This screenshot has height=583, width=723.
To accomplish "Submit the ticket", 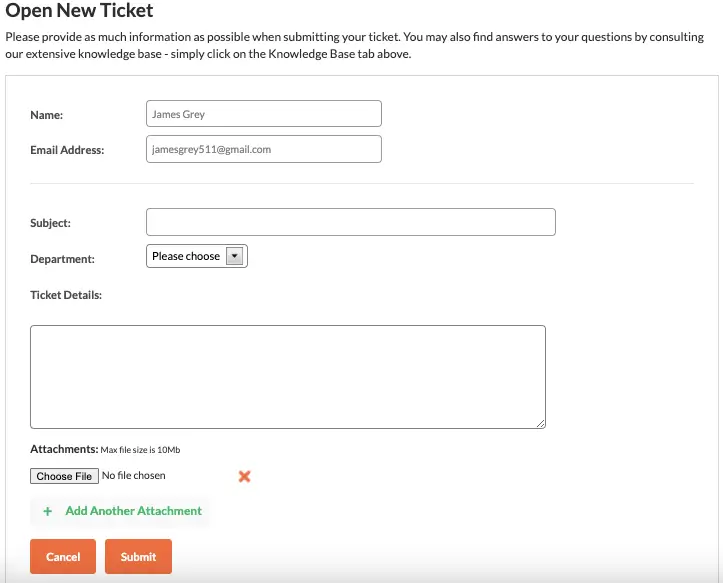I will [x=138, y=557].
